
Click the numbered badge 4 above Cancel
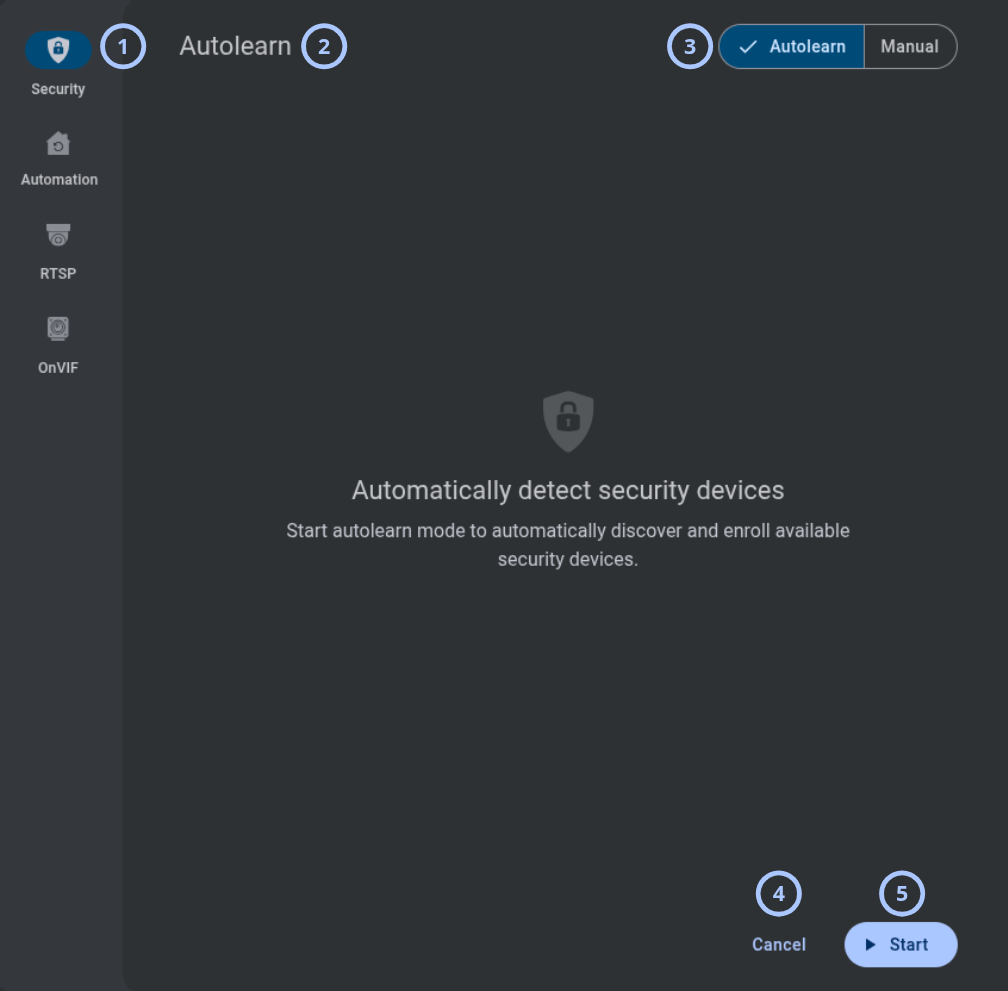(778, 893)
